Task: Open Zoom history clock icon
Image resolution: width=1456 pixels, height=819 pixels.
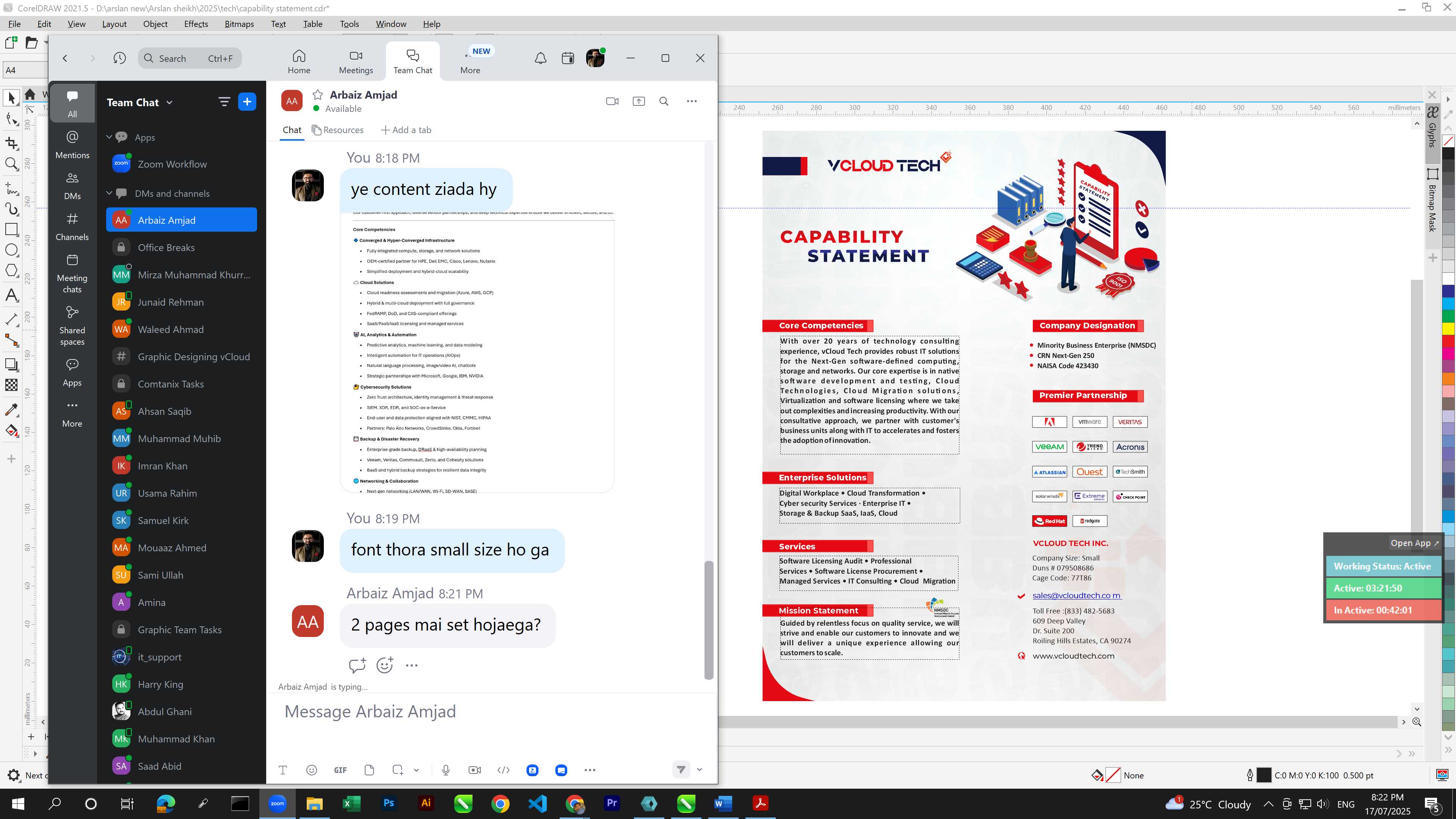Action: (x=119, y=58)
